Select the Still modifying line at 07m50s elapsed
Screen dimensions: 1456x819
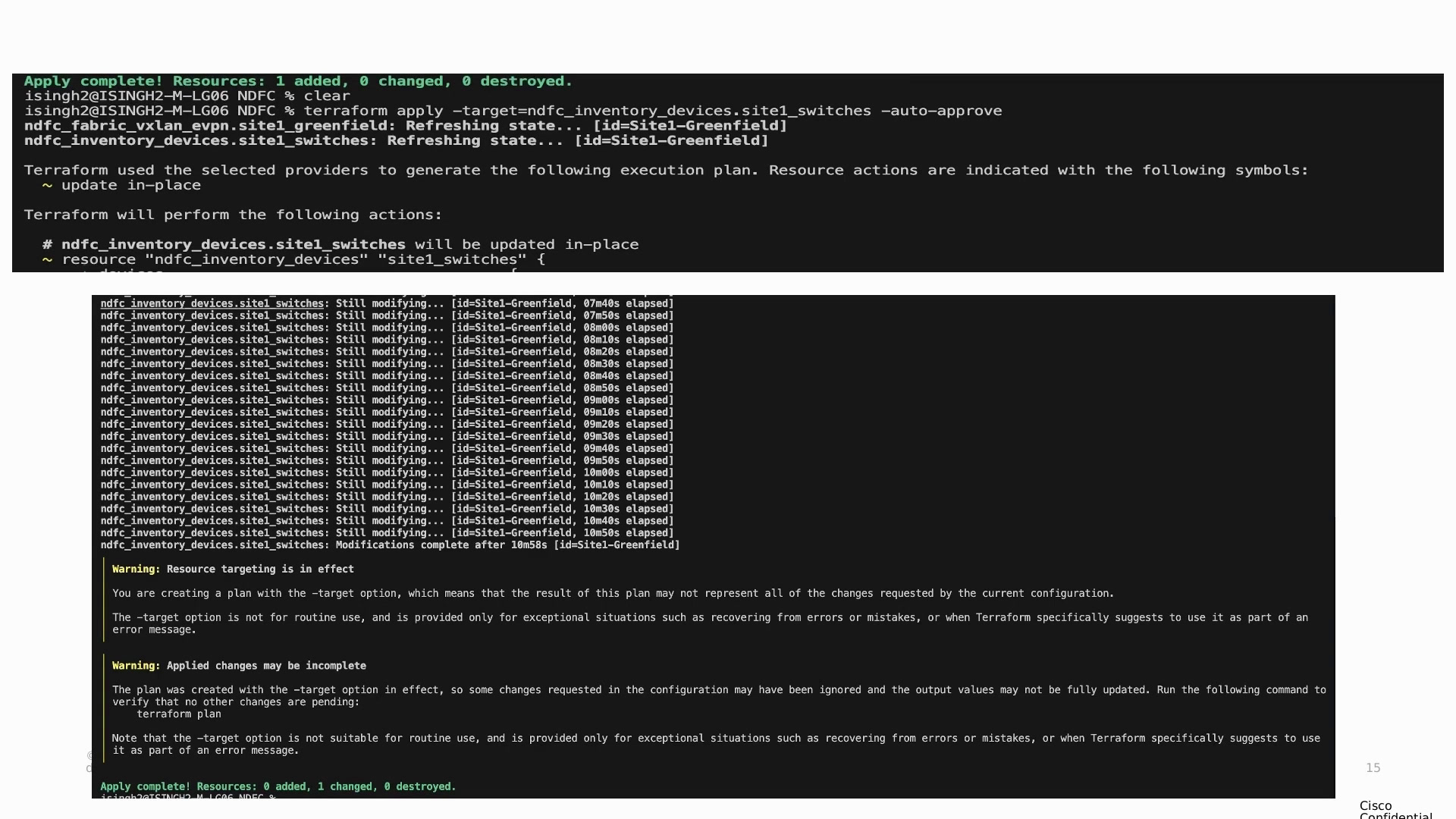pyautogui.click(x=387, y=316)
